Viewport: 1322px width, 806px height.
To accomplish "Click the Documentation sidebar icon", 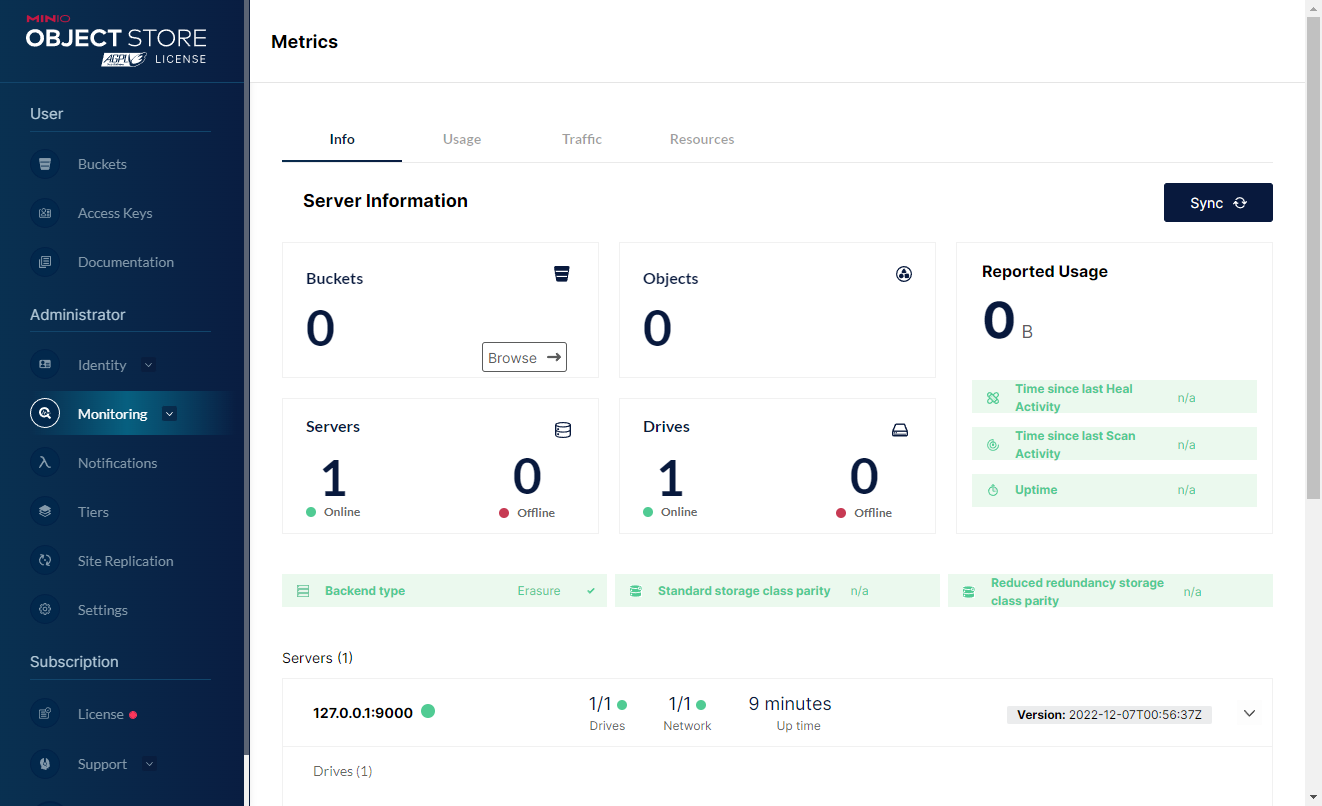I will click(45, 262).
